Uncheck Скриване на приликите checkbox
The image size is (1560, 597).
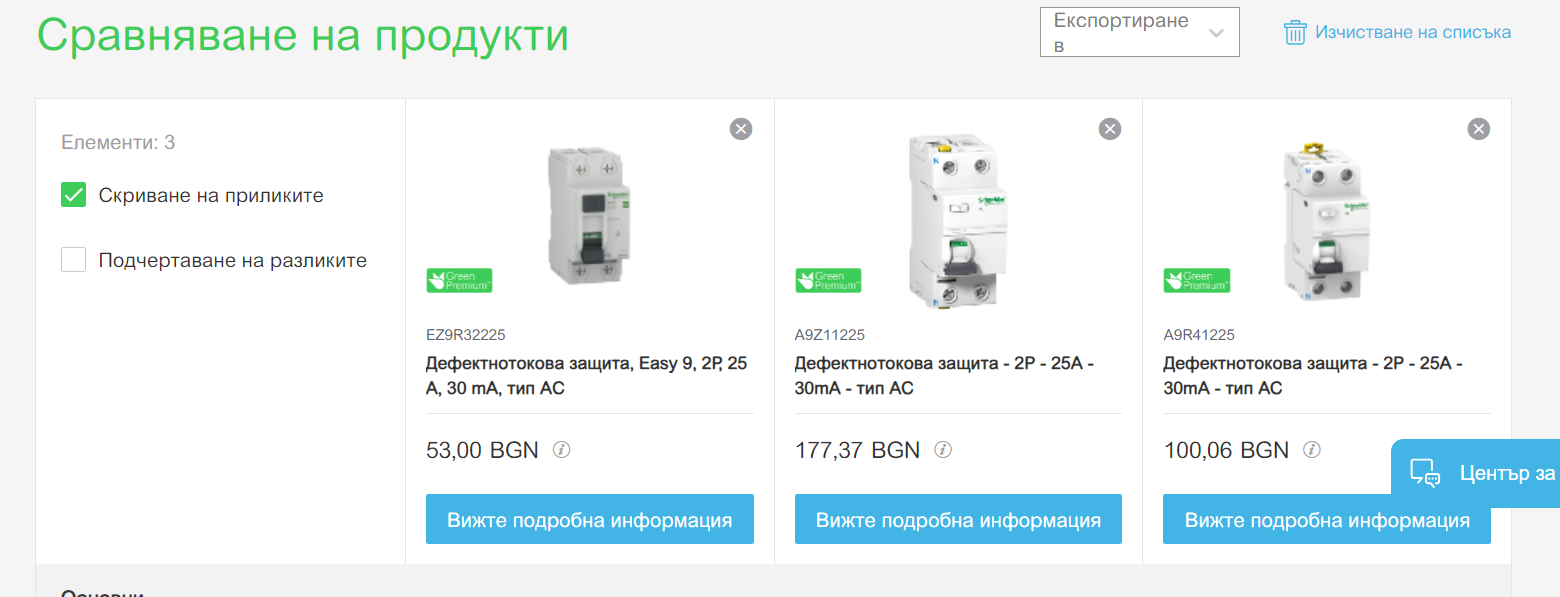point(74,195)
